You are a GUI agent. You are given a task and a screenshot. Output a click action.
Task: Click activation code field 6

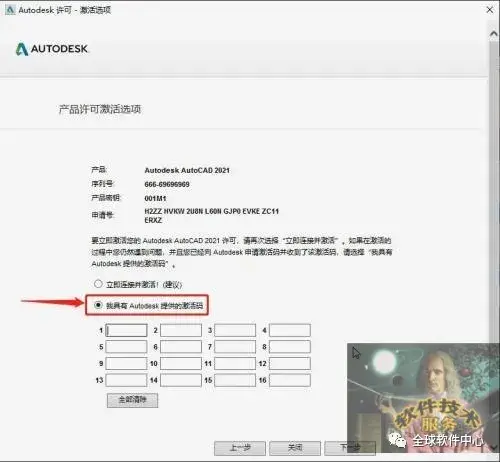[x=181, y=347]
